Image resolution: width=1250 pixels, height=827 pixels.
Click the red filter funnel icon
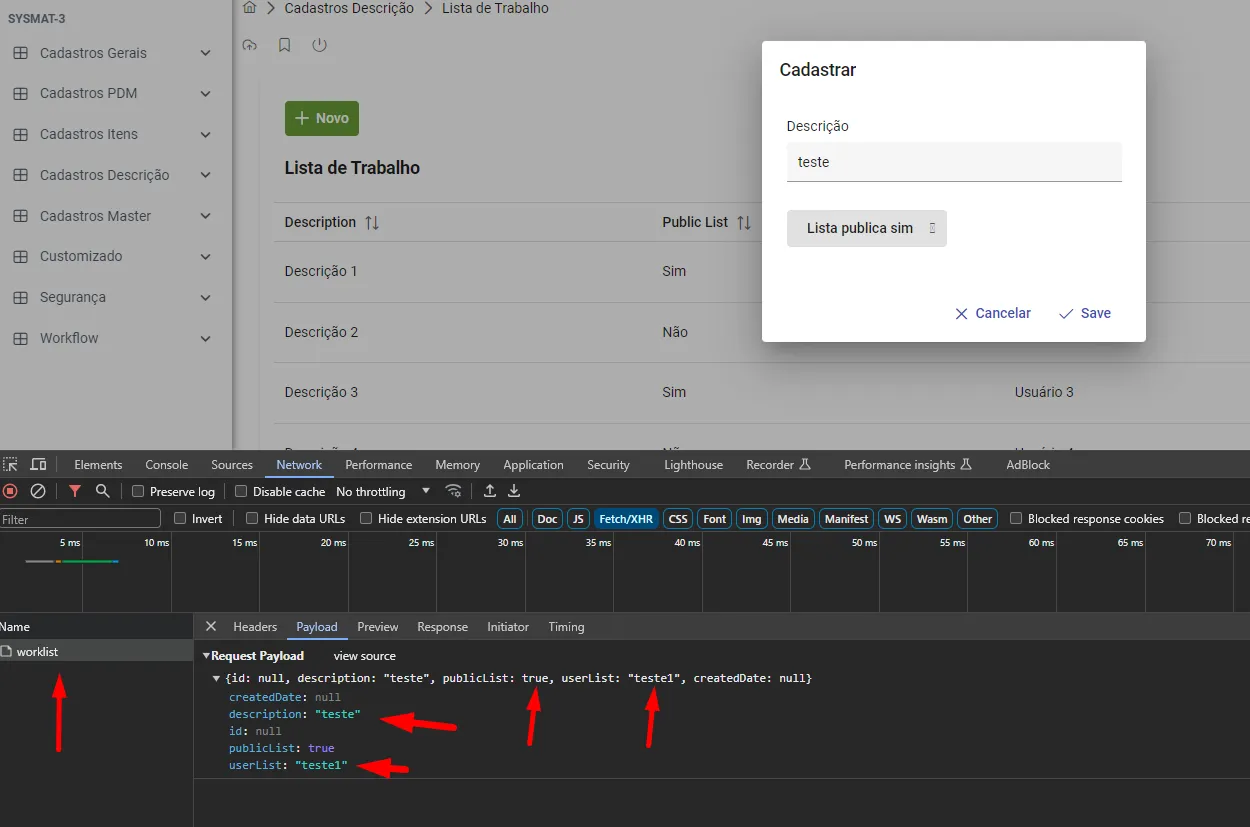75,491
